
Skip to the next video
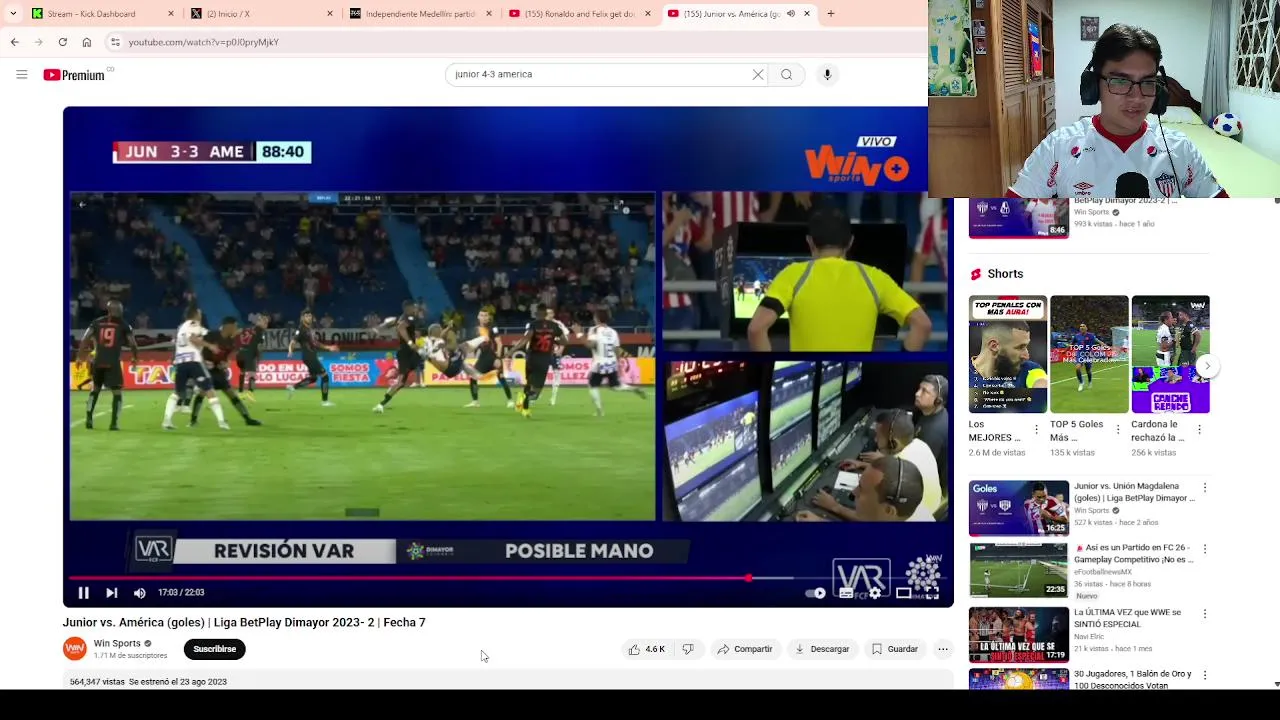tap(112, 593)
